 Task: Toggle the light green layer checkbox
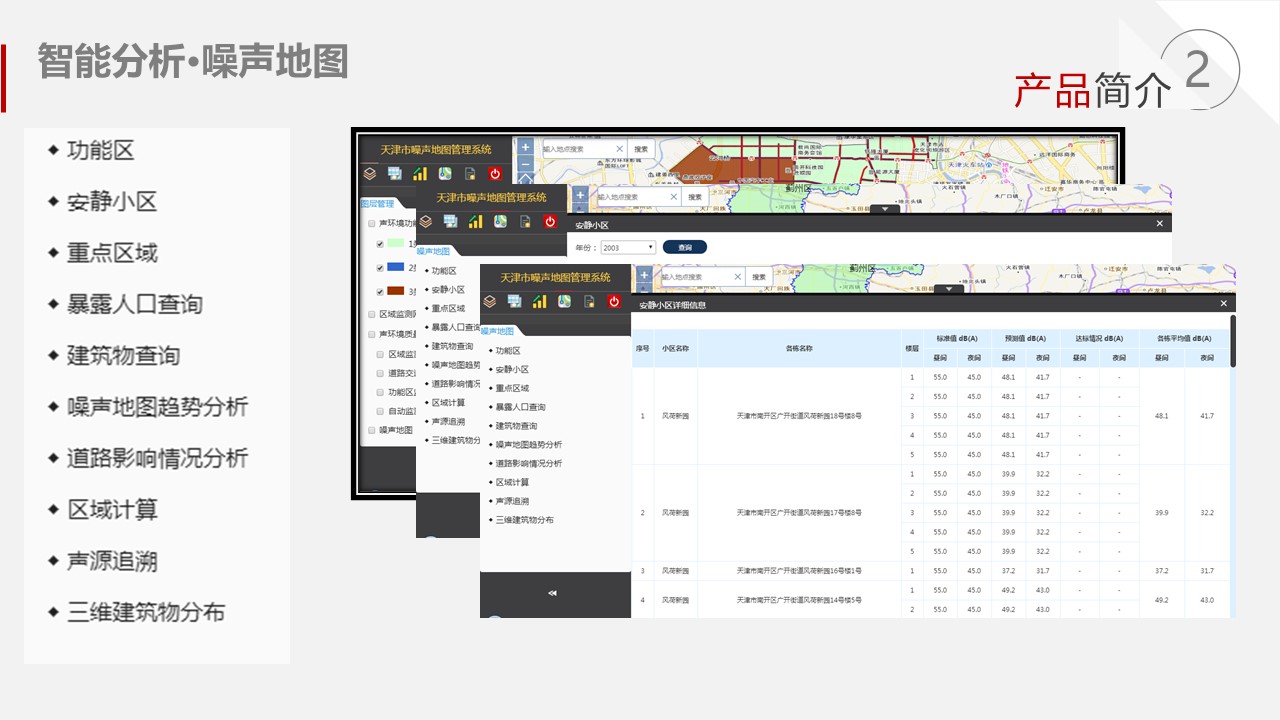pos(380,243)
